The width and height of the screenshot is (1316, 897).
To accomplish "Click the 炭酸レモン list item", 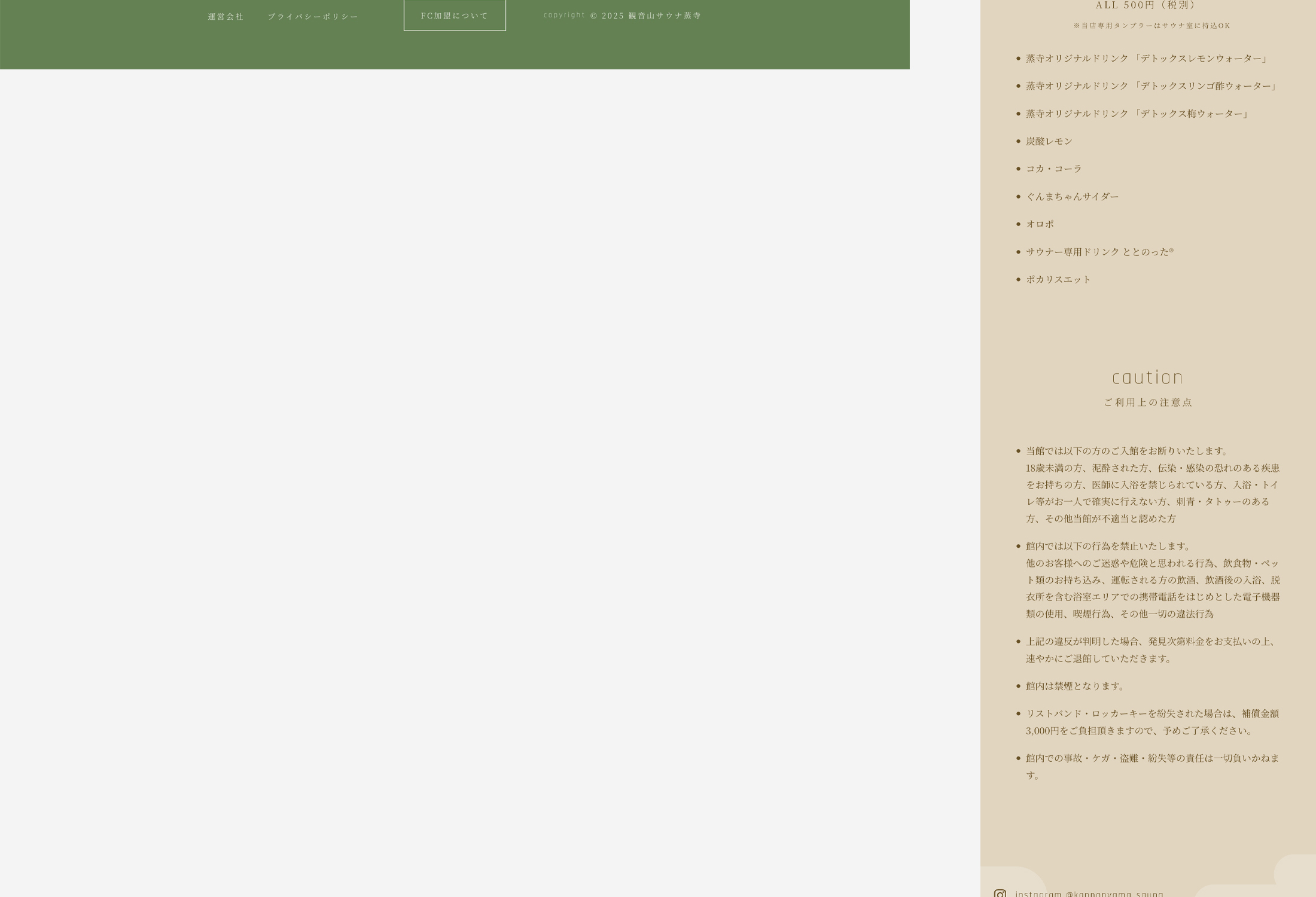I will (1049, 141).
